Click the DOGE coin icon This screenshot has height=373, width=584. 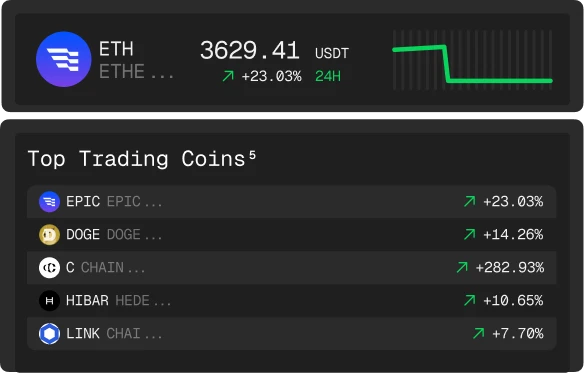tap(50, 235)
